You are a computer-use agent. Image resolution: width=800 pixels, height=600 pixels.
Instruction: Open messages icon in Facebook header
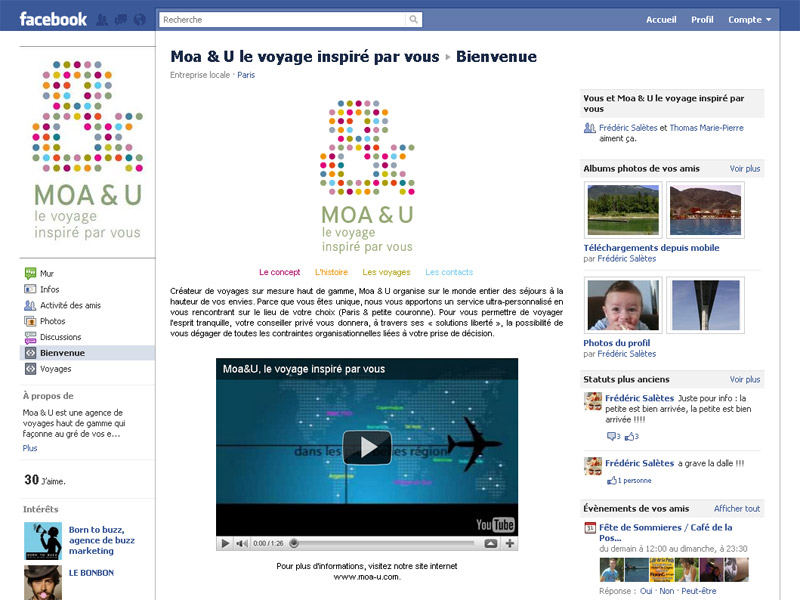coord(120,19)
